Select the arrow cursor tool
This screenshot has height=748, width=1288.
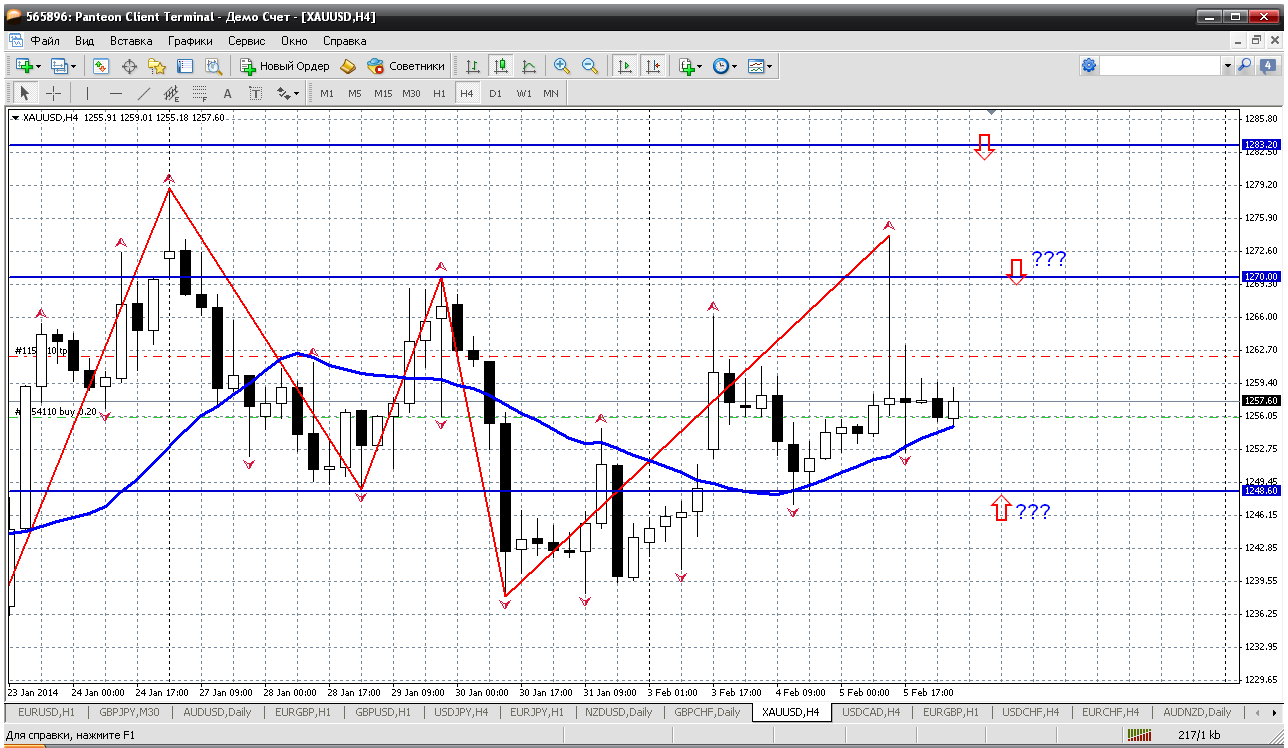[25, 93]
